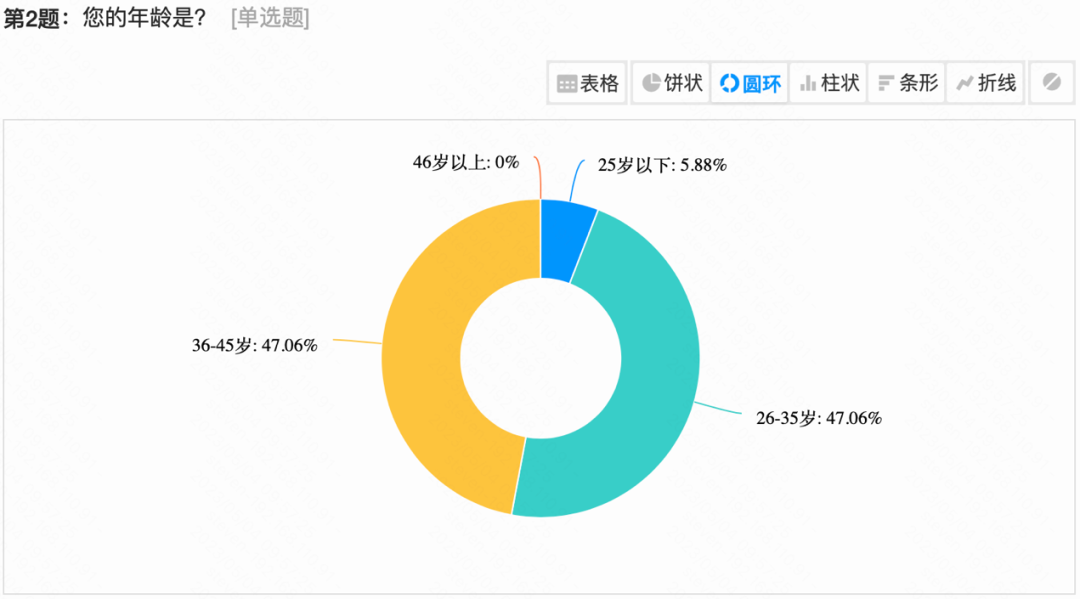1080x599 pixels.
Task: Click the [单选题] question type tag
Action: pyautogui.click(x=270, y=17)
